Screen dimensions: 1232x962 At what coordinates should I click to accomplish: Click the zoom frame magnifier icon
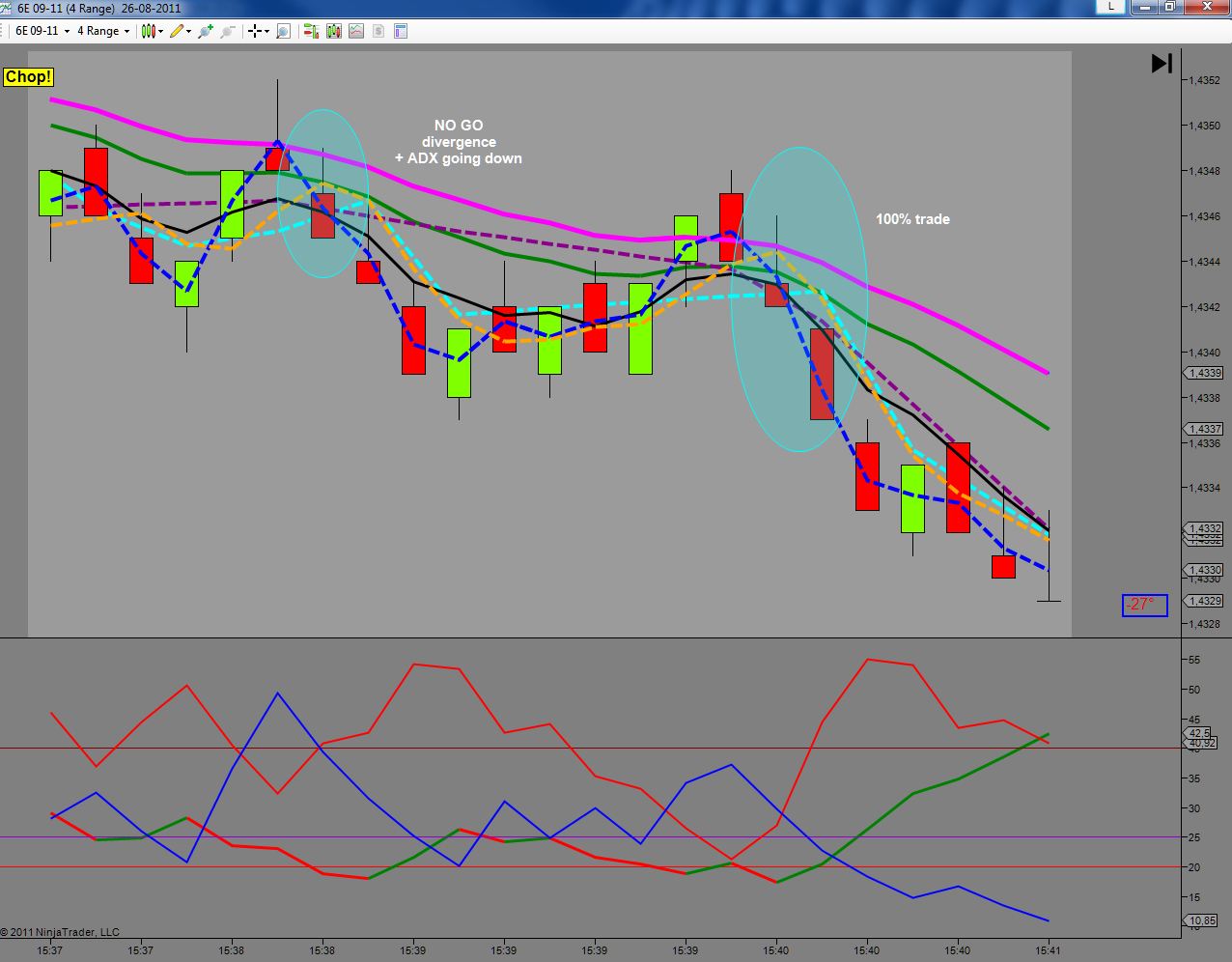[x=283, y=31]
